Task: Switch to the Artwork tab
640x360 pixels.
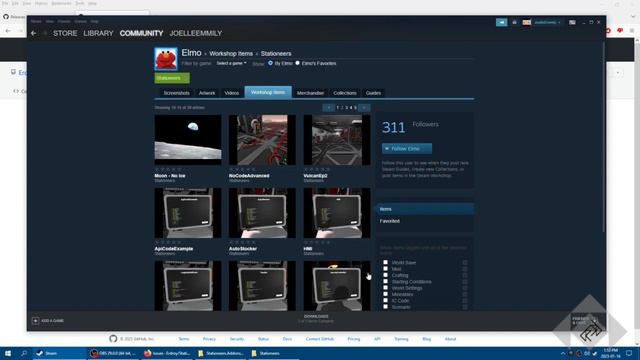Action: (x=207, y=93)
